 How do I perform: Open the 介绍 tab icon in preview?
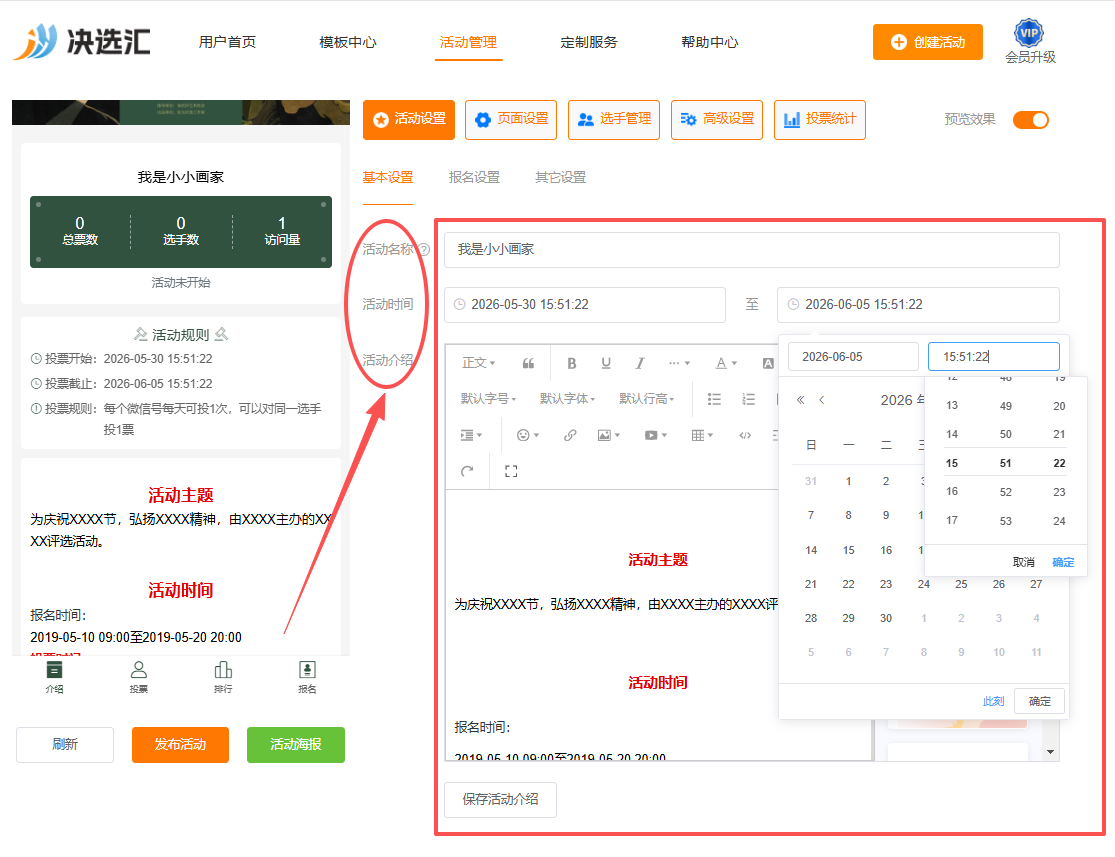coord(54,676)
